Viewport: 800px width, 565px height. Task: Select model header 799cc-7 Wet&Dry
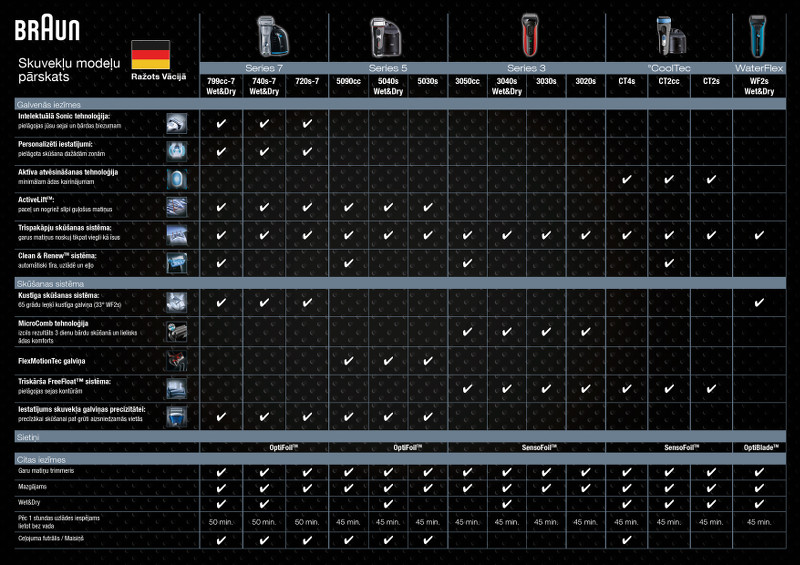coord(221,86)
